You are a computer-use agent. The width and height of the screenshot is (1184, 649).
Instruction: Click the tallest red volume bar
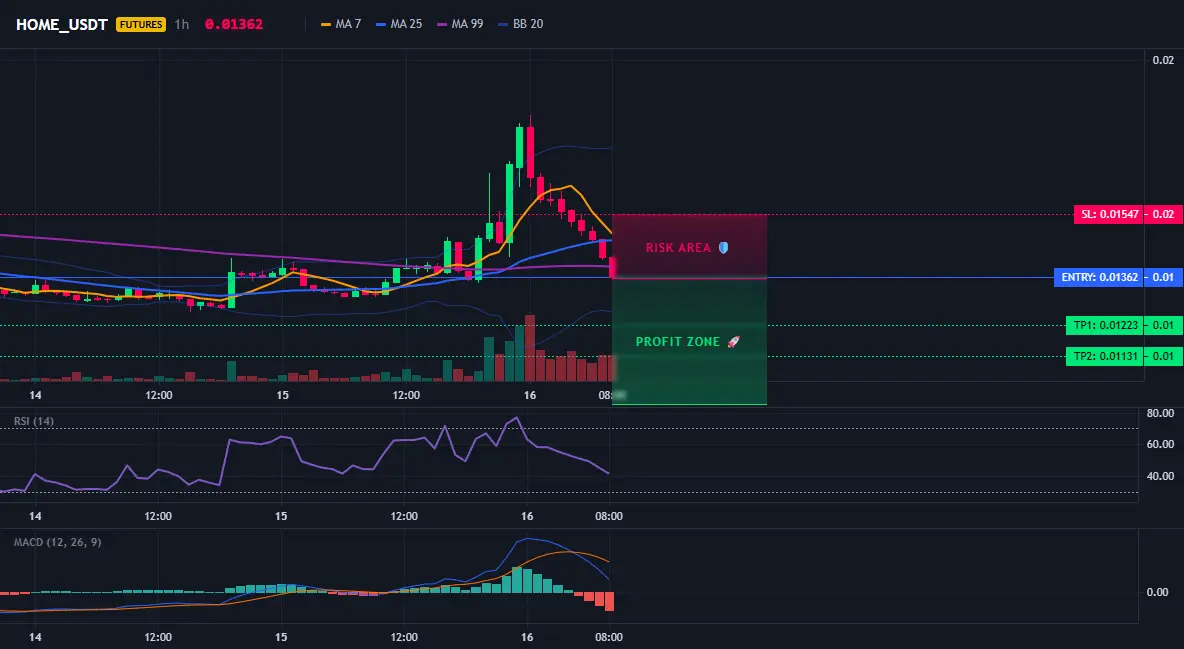530,348
